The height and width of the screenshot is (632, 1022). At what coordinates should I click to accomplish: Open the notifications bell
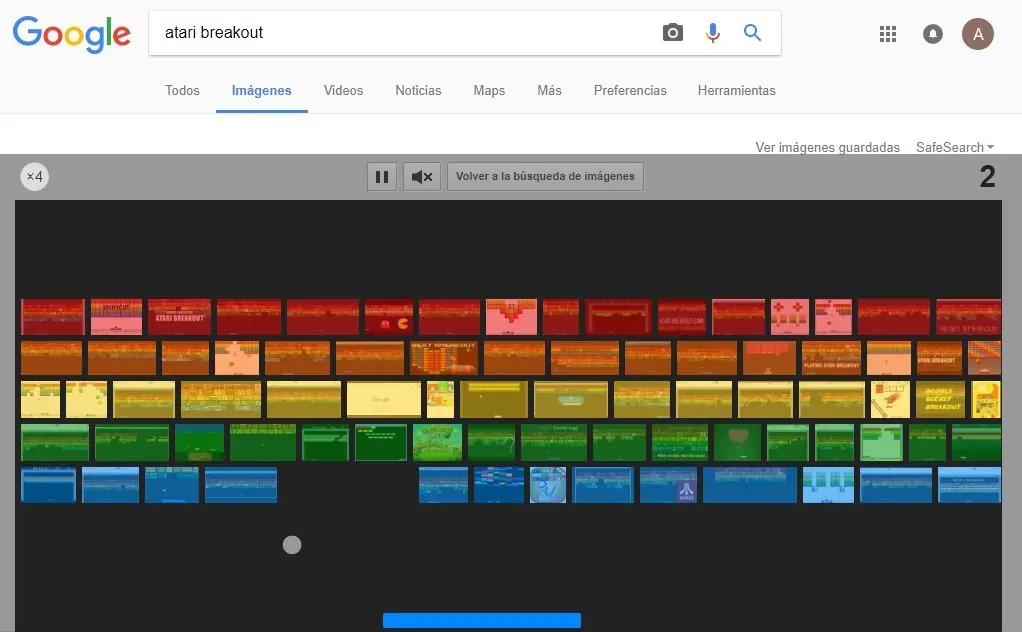932,34
